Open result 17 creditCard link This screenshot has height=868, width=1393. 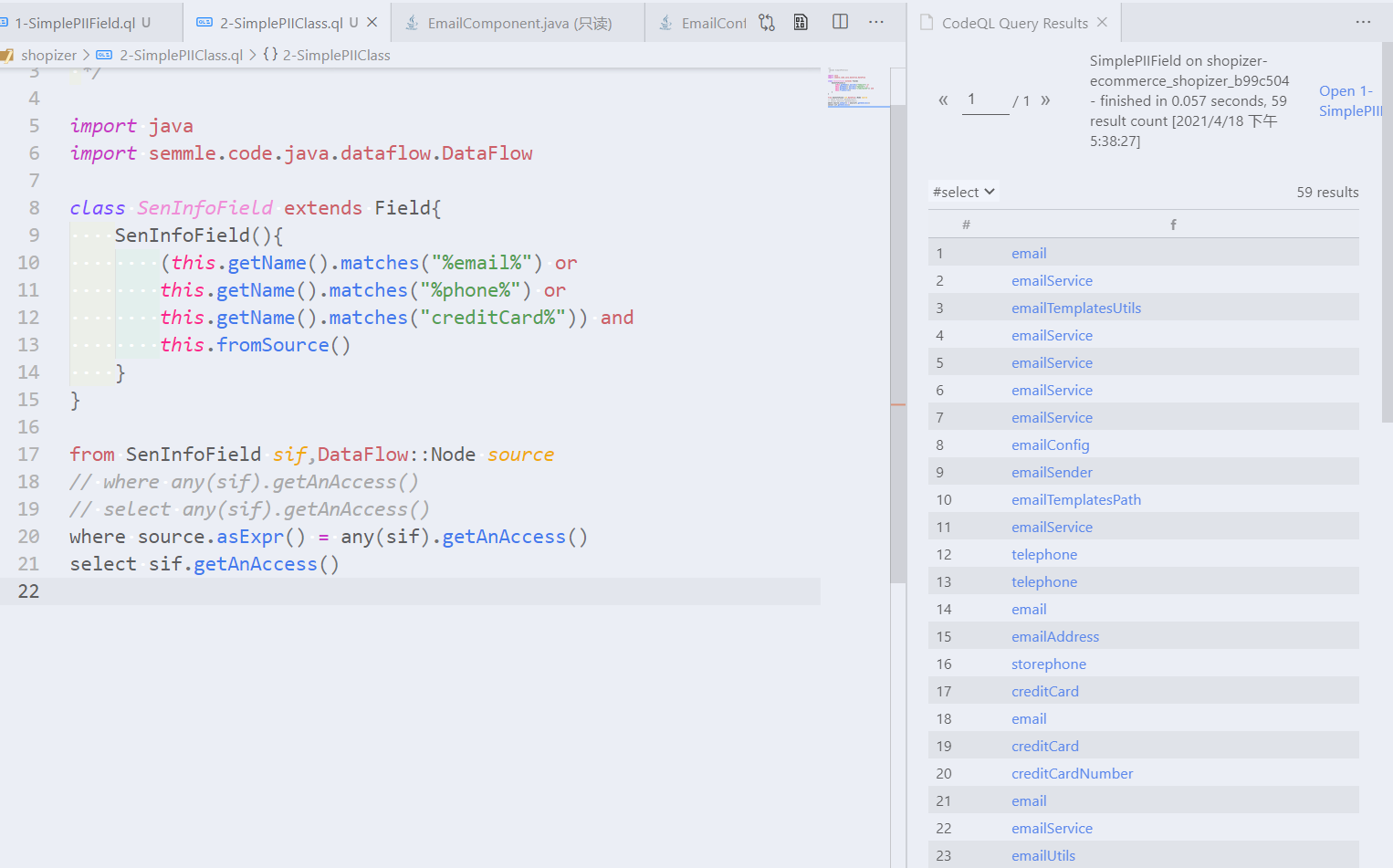click(1045, 691)
